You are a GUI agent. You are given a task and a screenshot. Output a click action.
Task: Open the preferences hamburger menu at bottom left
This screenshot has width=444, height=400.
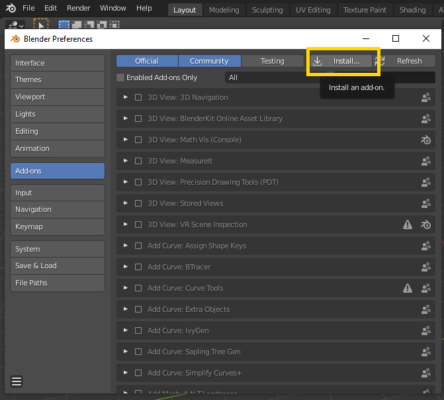(17, 381)
